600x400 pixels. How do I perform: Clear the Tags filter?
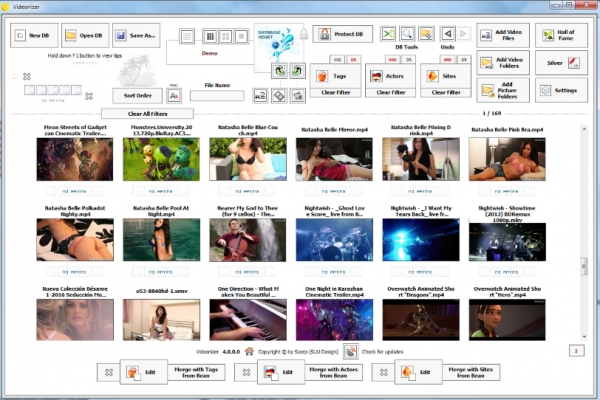click(x=336, y=93)
